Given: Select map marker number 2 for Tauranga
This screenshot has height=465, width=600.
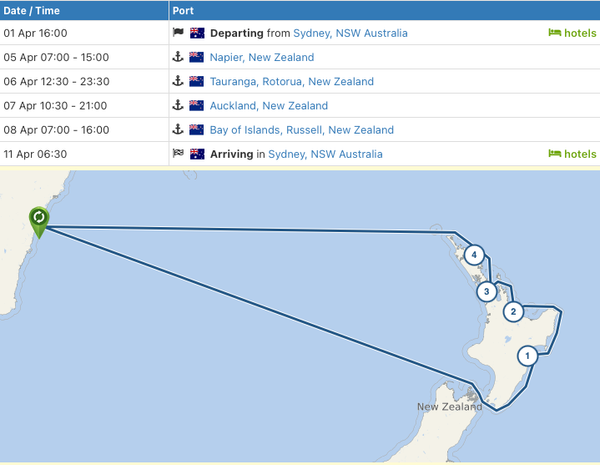Looking at the screenshot, I should click(513, 312).
